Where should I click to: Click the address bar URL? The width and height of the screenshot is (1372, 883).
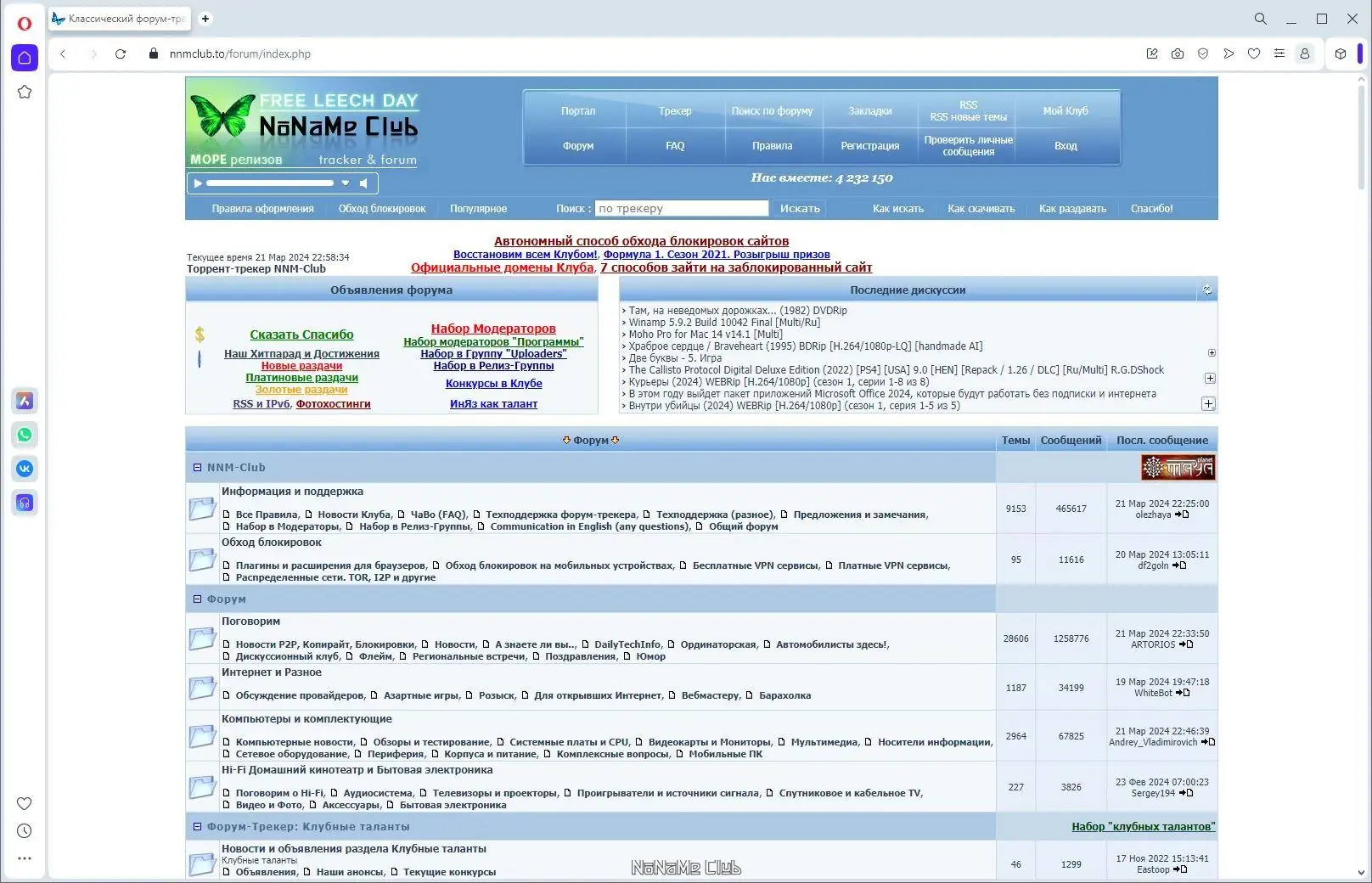click(240, 53)
